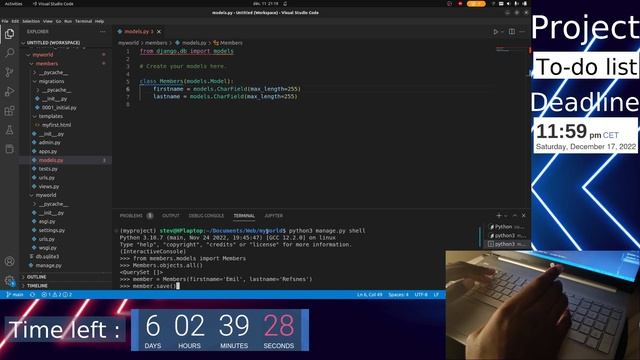
Task: Expand the OUTLINE section
Action: click(x=65, y=277)
